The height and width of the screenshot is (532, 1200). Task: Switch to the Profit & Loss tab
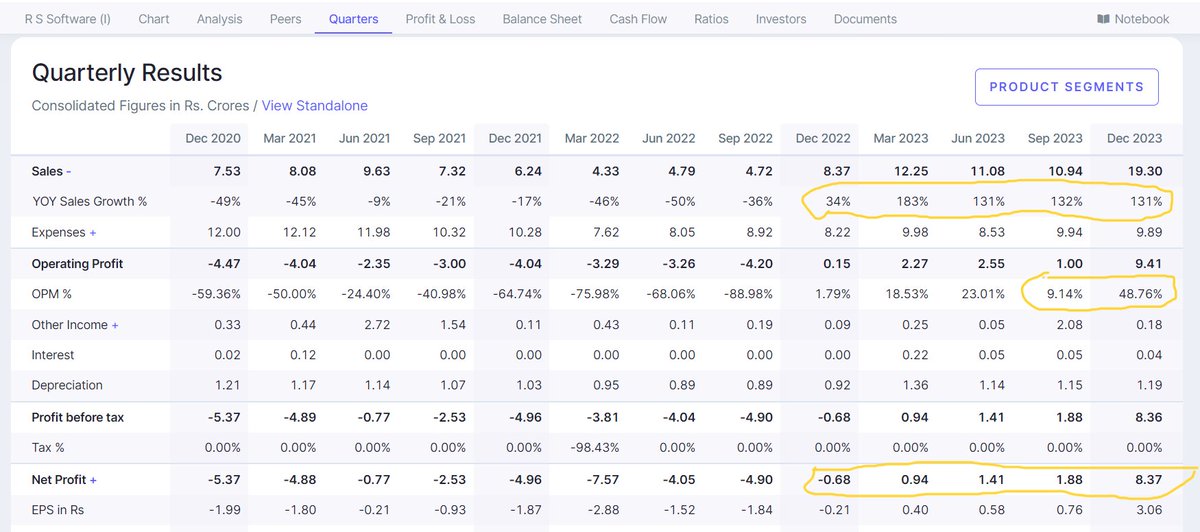pos(440,19)
